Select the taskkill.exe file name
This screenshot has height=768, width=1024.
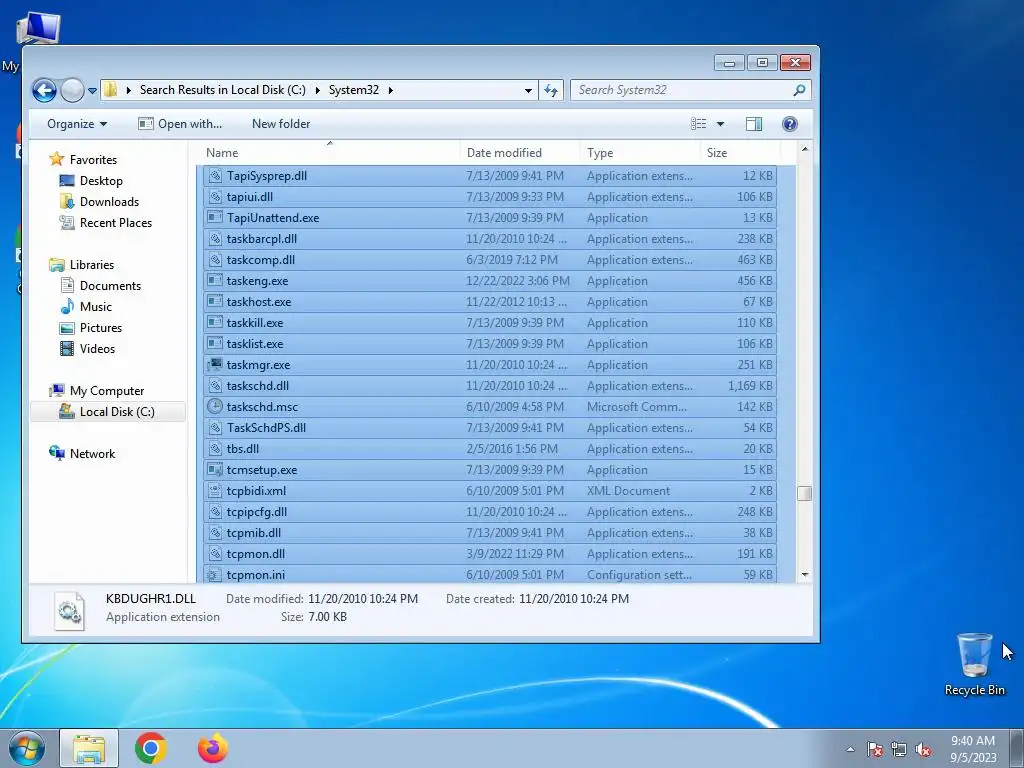click(255, 323)
